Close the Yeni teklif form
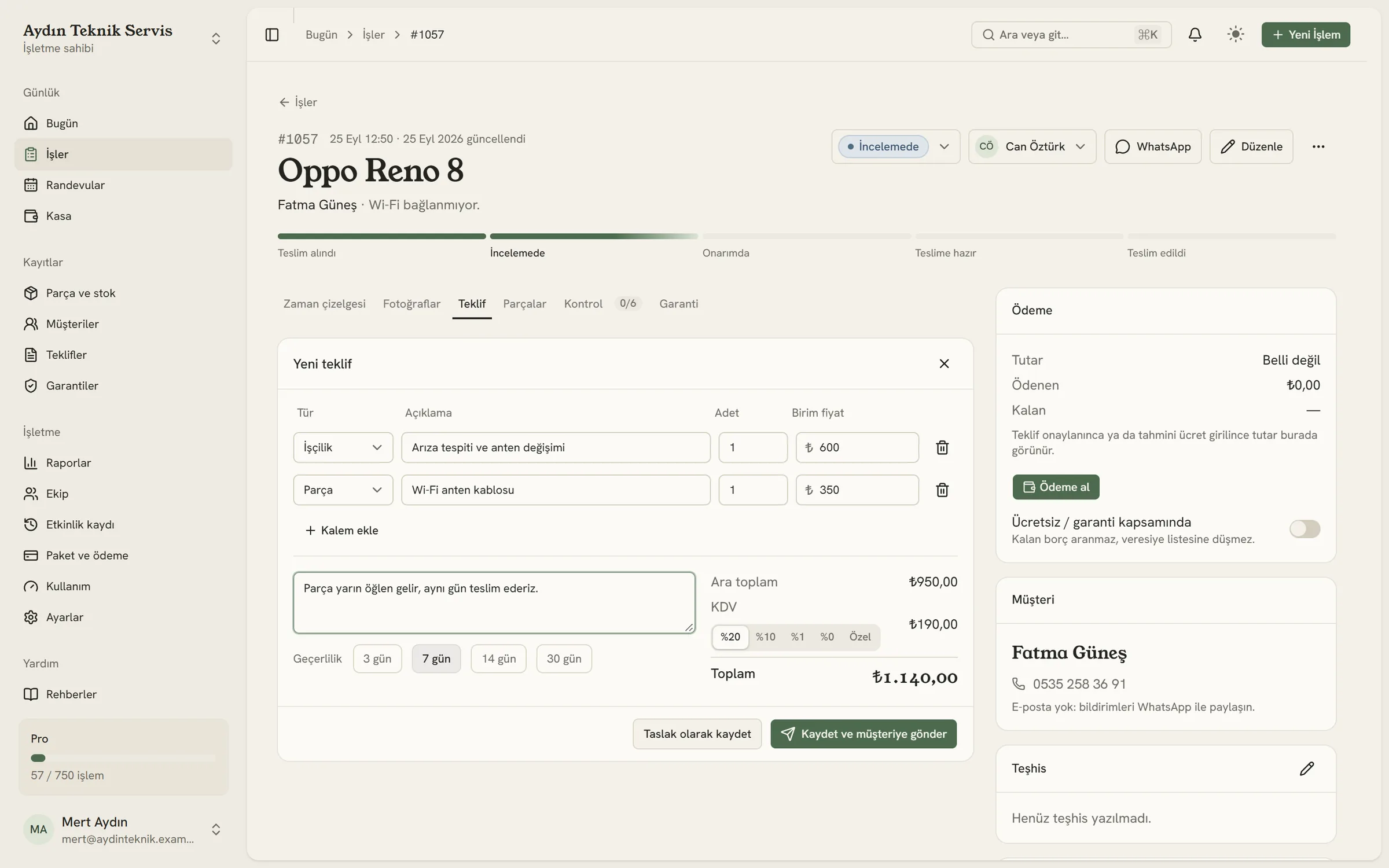 pos(944,363)
